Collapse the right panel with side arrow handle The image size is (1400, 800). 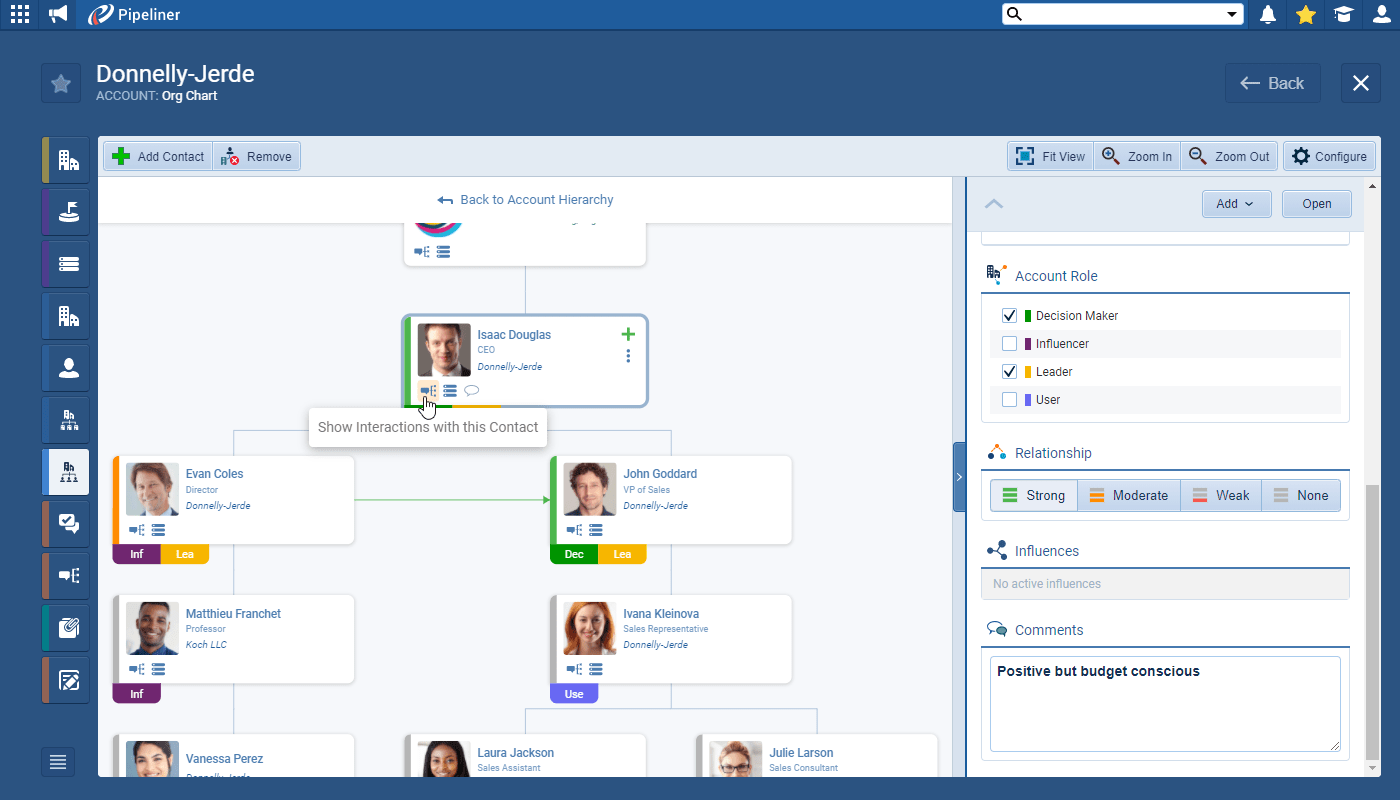[x=959, y=477]
